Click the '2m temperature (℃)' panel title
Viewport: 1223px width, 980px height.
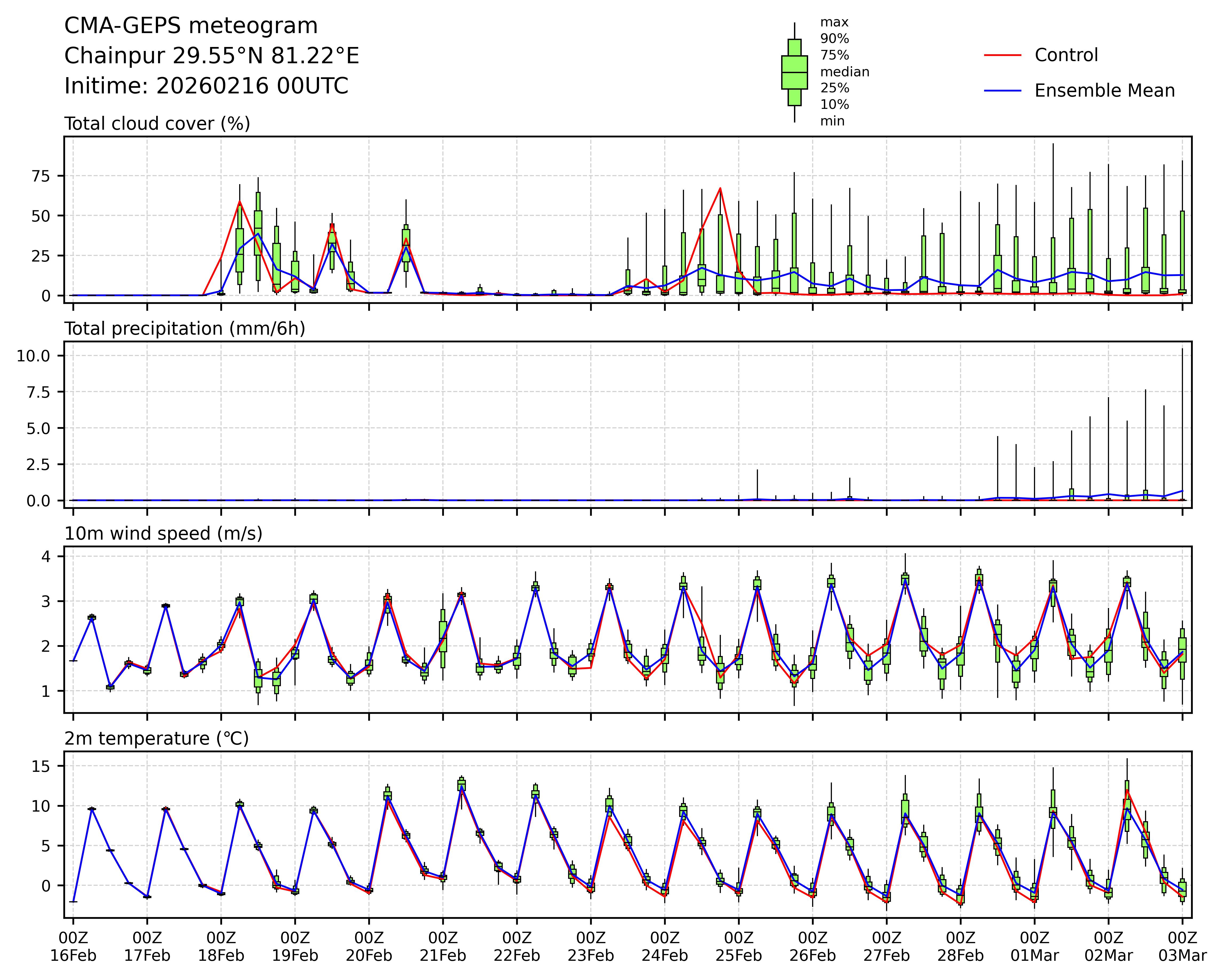[x=156, y=739]
